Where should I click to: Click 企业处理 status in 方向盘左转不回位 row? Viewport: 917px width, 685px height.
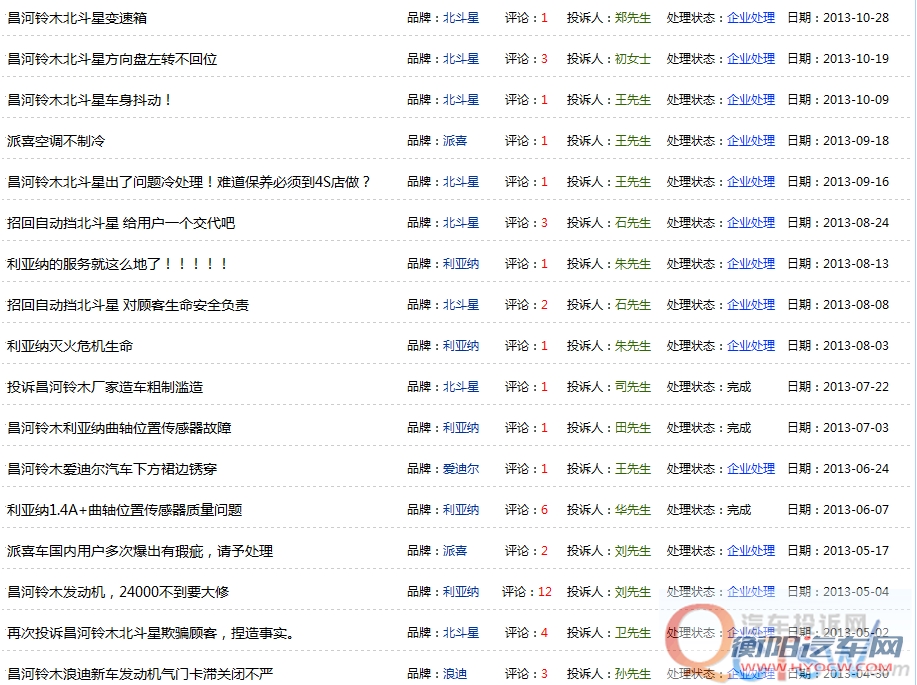click(x=751, y=58)
